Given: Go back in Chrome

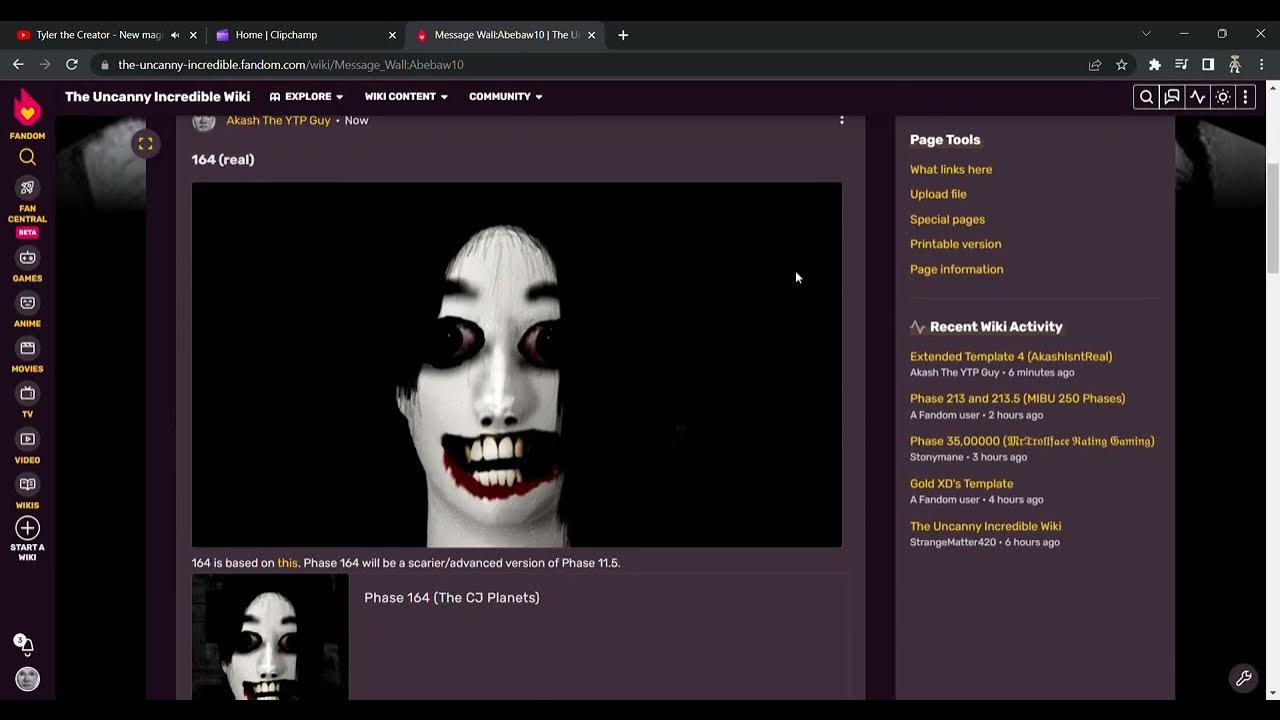Looking at the screenshot, I should pyautogui.click(x=18, y=64).
